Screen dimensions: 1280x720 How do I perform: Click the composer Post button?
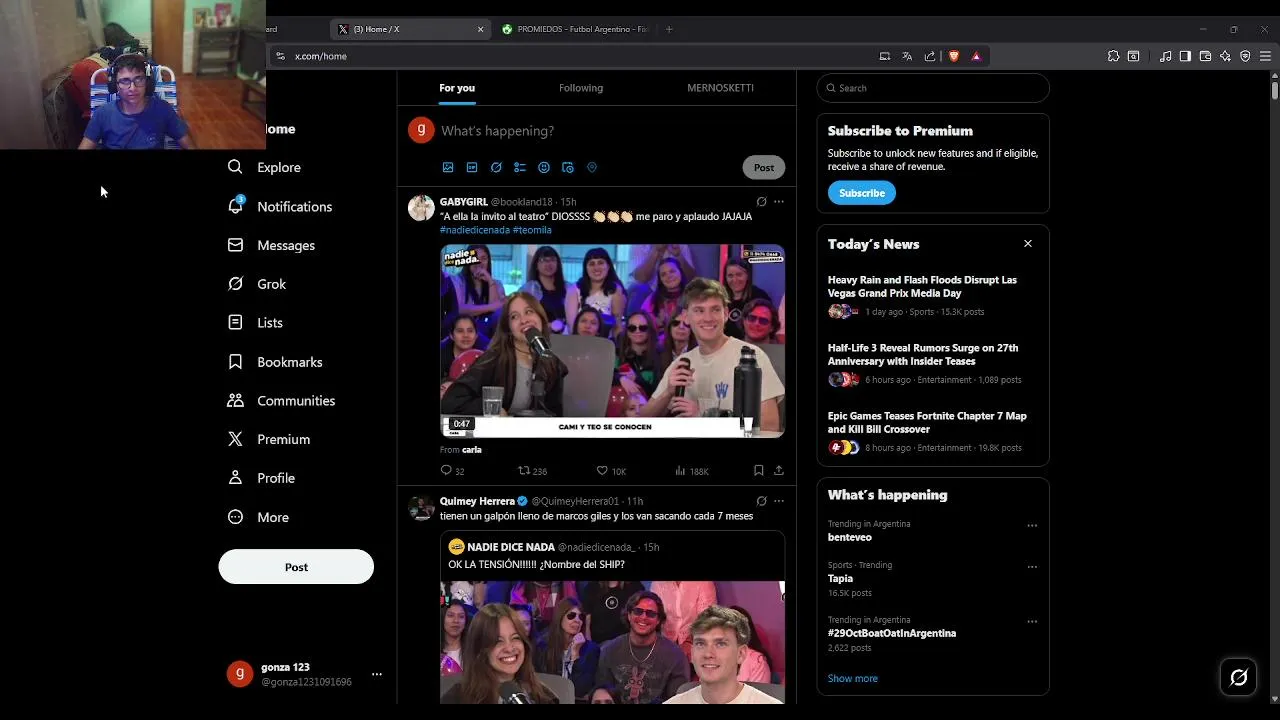point(764,167)
